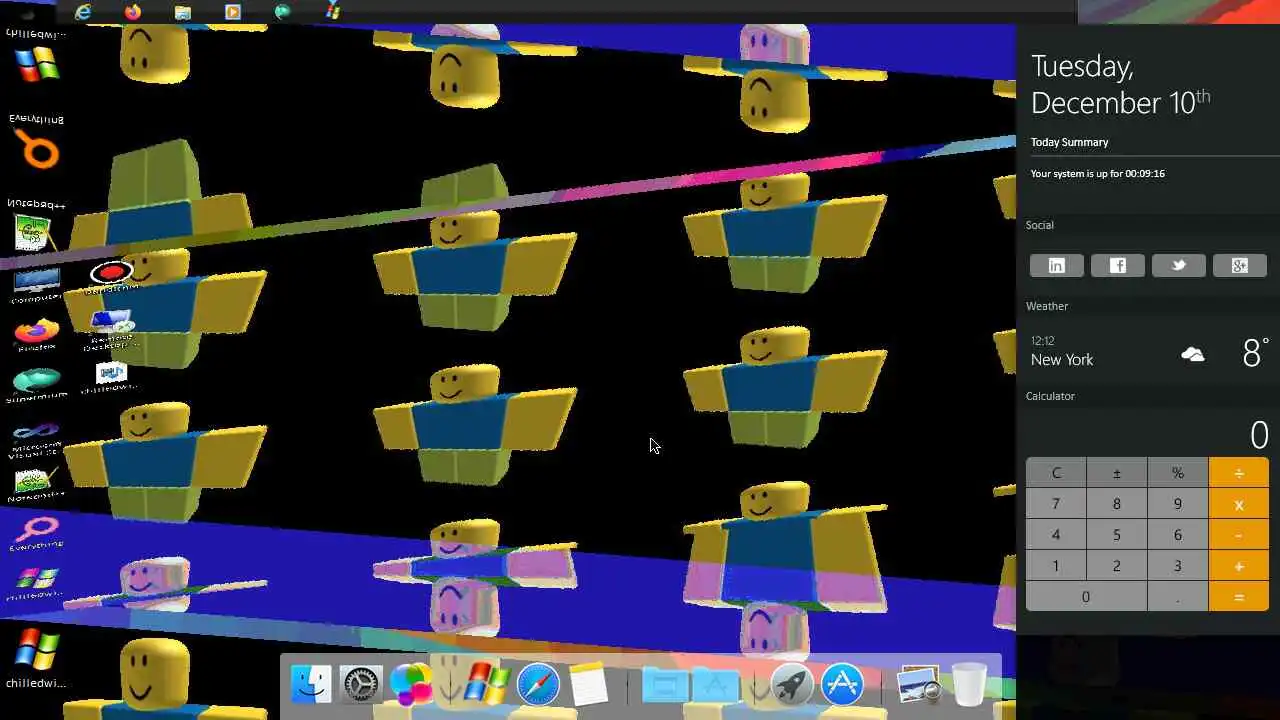1280x720 pixels.
Task: Click calculator digit 8
Action: (1117, 504)
